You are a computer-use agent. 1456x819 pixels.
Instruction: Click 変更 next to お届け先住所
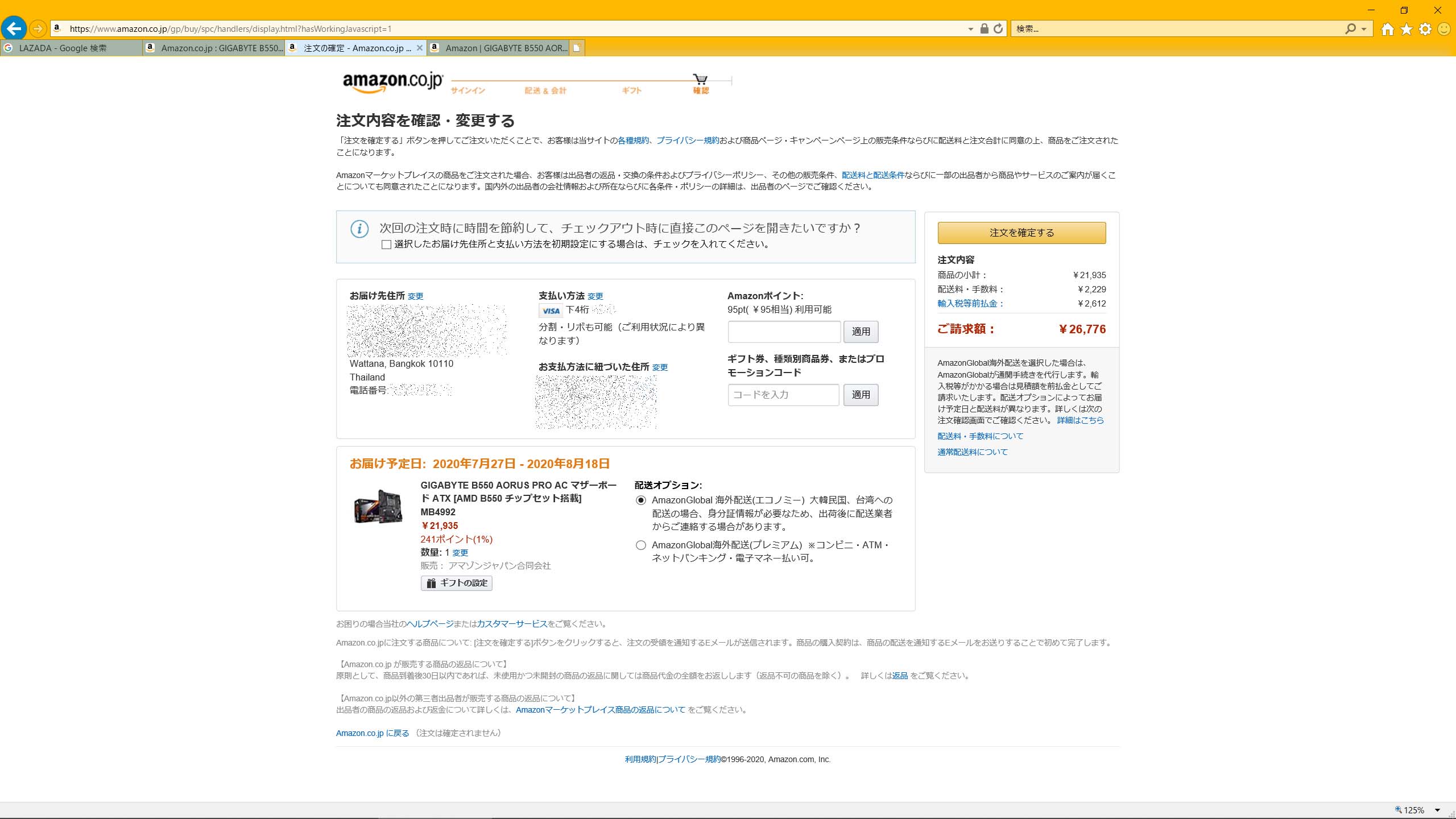(415, 296)
